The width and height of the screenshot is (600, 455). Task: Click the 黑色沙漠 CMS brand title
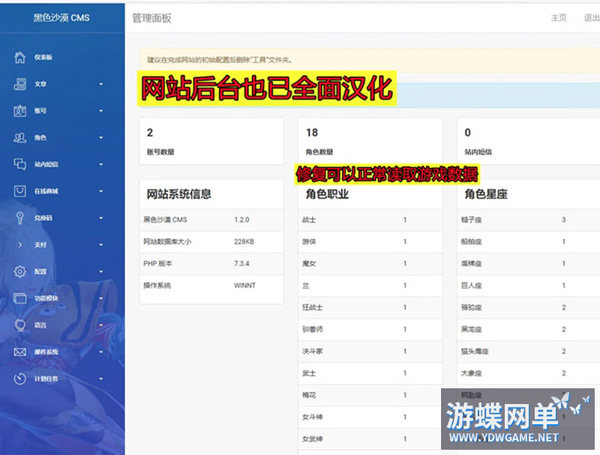(x=62, y=17)
